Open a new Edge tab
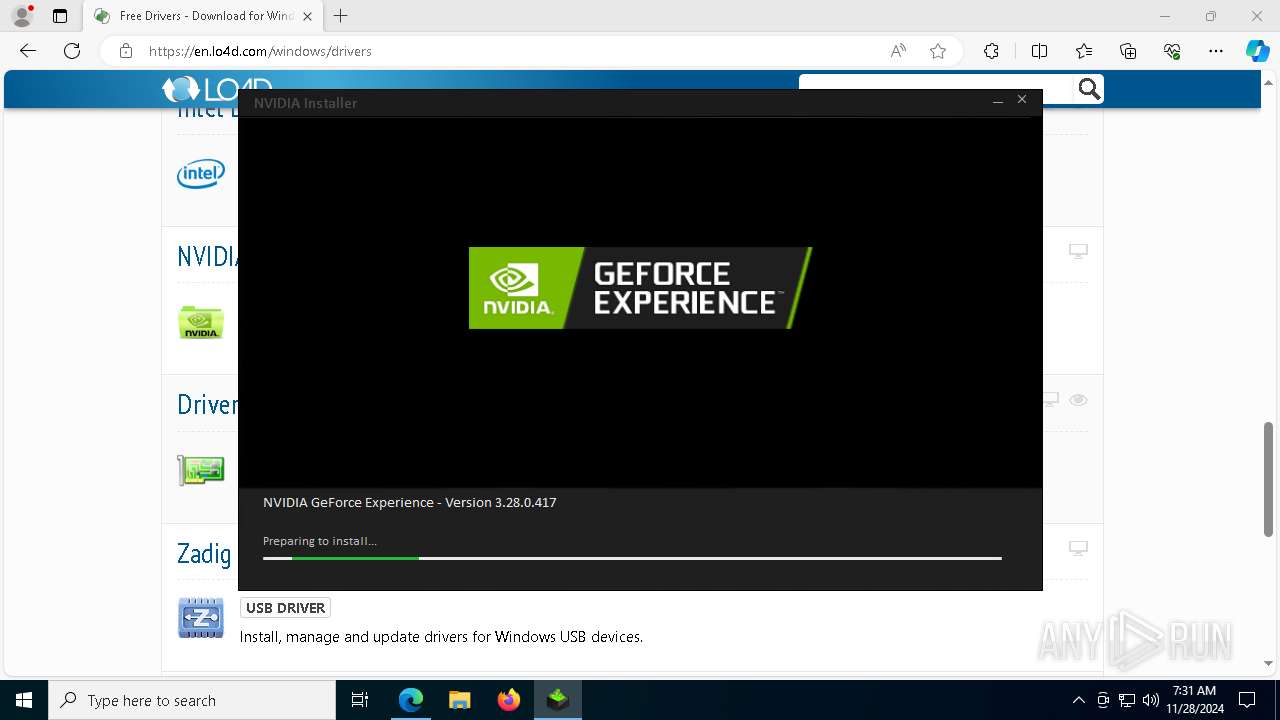Screen dimensions: 1280x720 pyautogui.click(x=341, y=16)
